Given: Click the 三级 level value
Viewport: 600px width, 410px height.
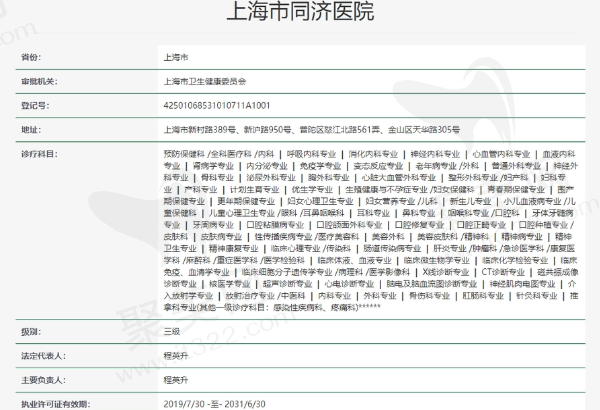Looking at the screenshot, I should click(x=172, y=332).
